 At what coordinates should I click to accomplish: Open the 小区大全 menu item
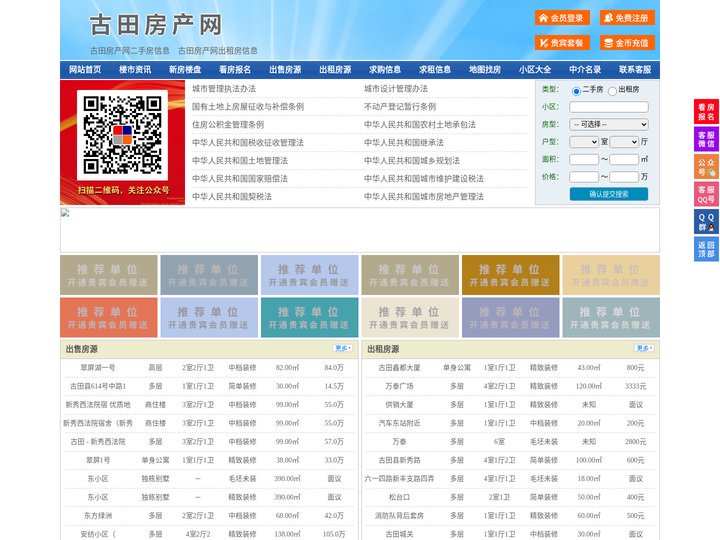(535, 70)
